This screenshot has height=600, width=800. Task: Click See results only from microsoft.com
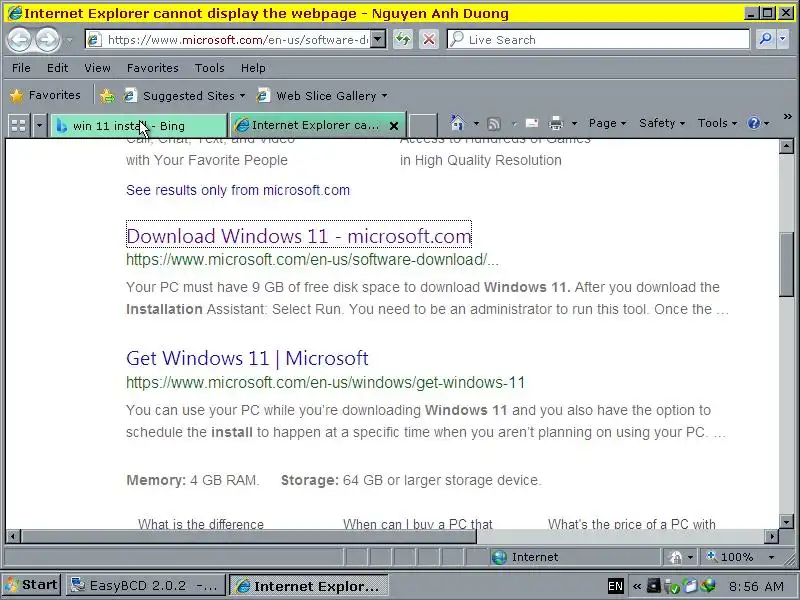[x=238, y=190]
